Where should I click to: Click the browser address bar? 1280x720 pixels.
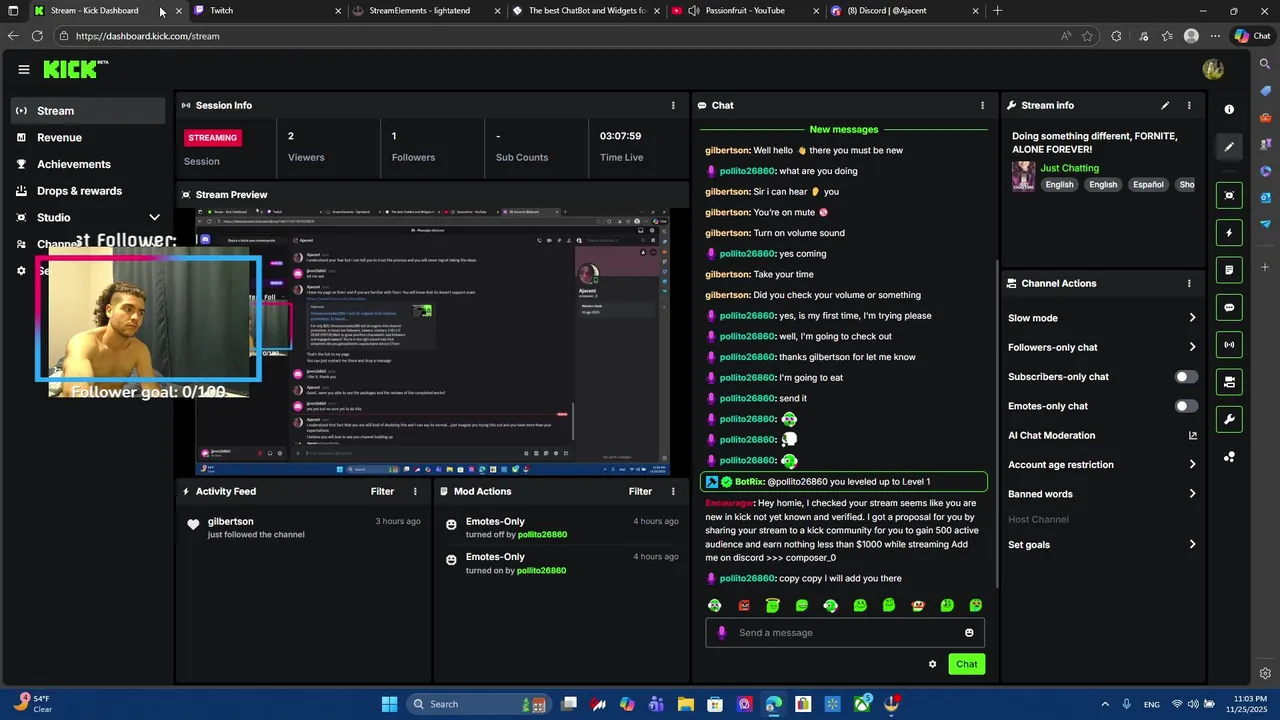click(x=560, y=36)
